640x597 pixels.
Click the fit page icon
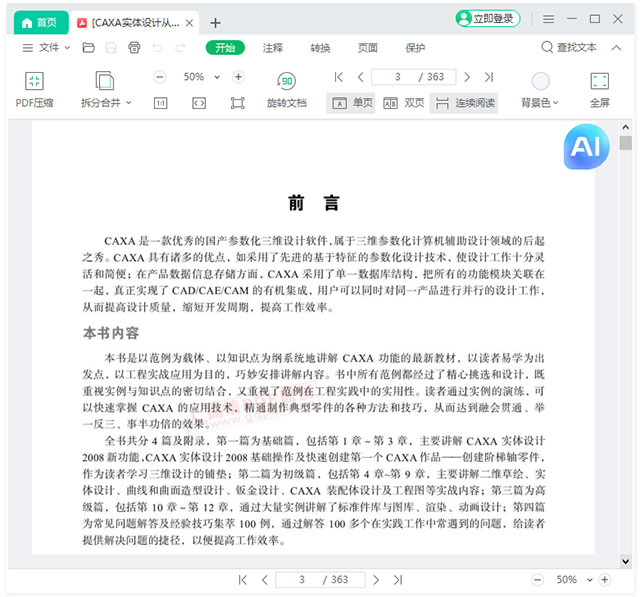click(x=238, y=103)
